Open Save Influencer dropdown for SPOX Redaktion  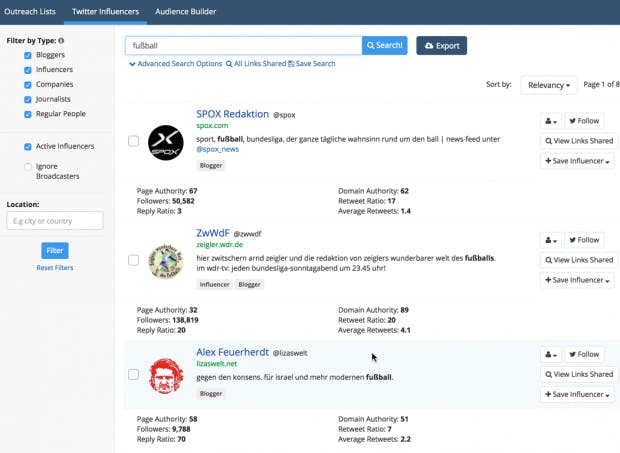click(x=577, y=161)
